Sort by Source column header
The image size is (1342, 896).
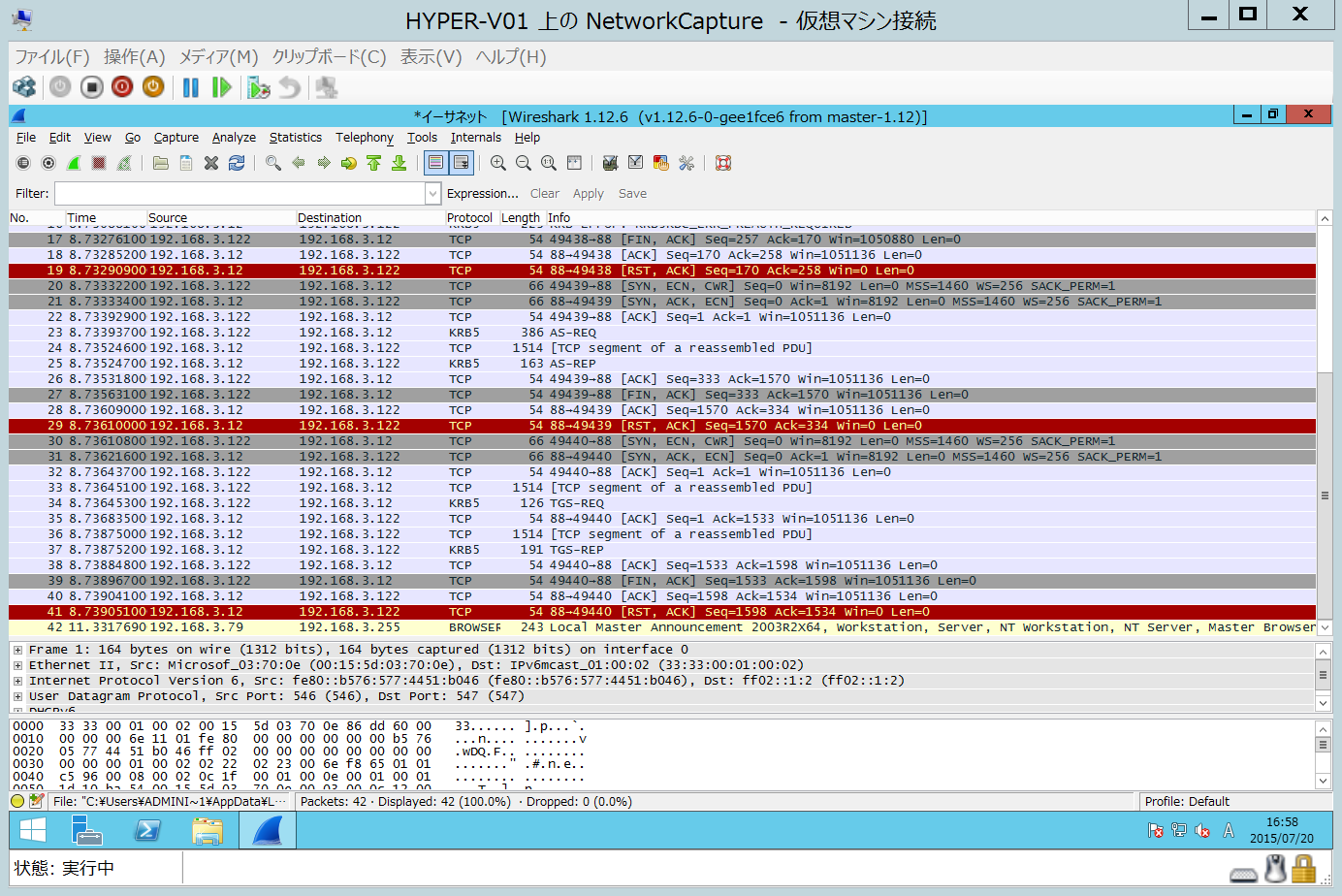[x=221, y=218]
